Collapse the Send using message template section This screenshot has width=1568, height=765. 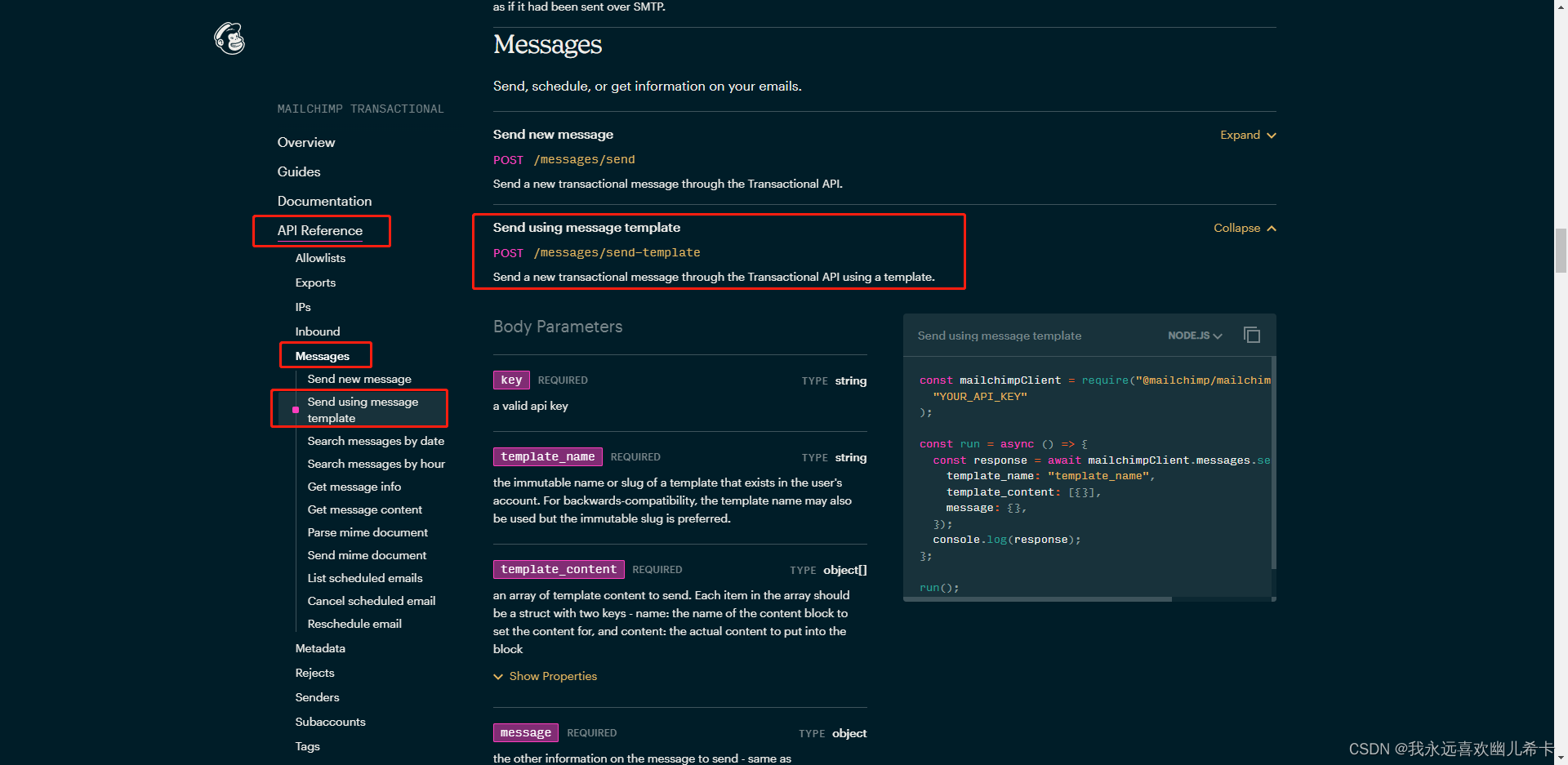1243,228
